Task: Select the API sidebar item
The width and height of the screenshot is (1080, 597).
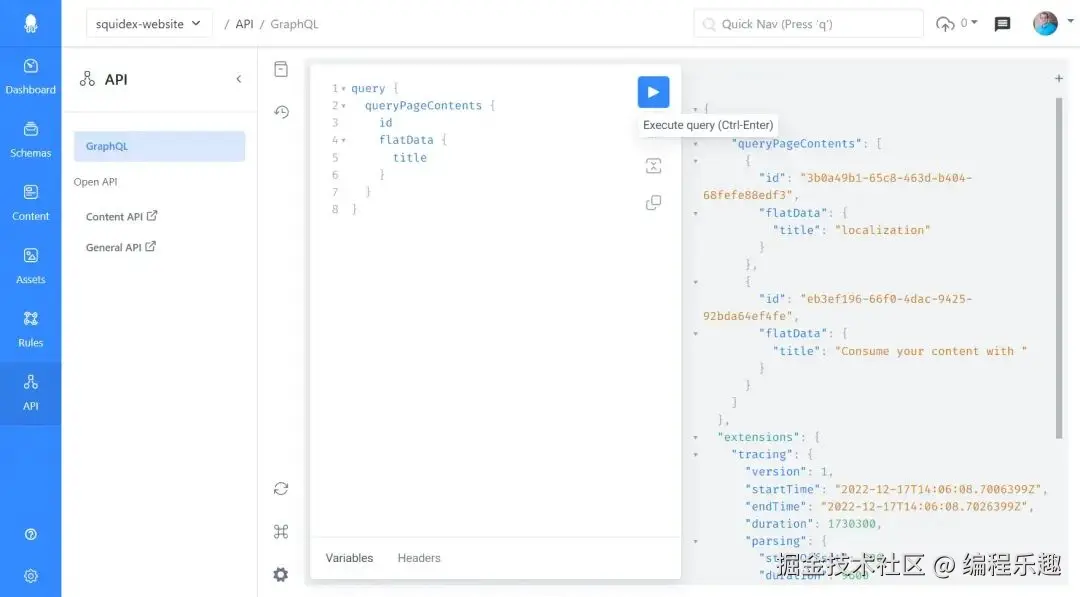Action: point(30,393)
